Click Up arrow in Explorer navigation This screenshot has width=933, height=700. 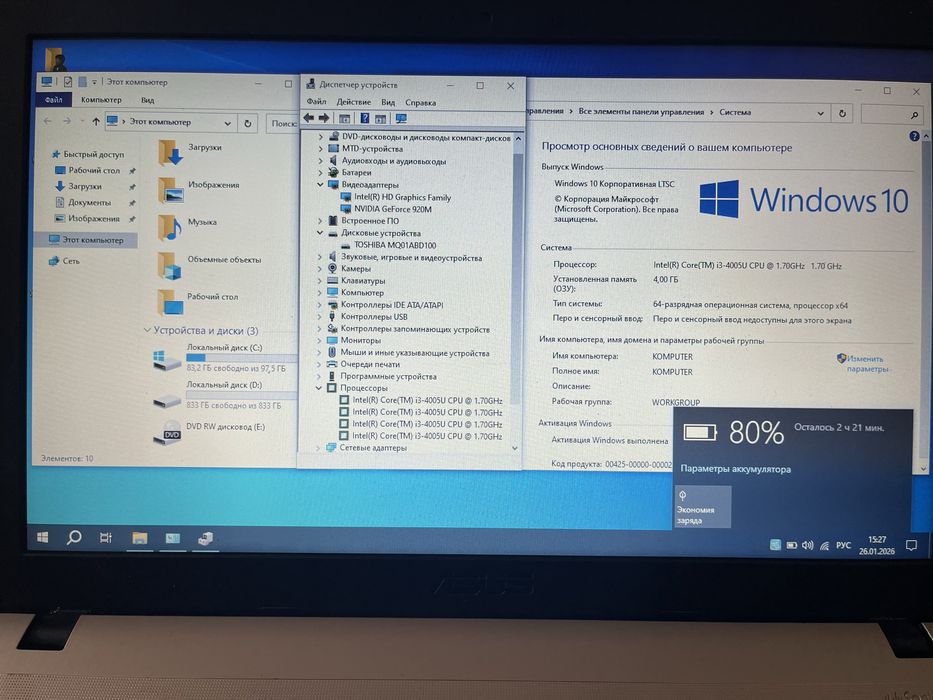(x=96, y=121)
